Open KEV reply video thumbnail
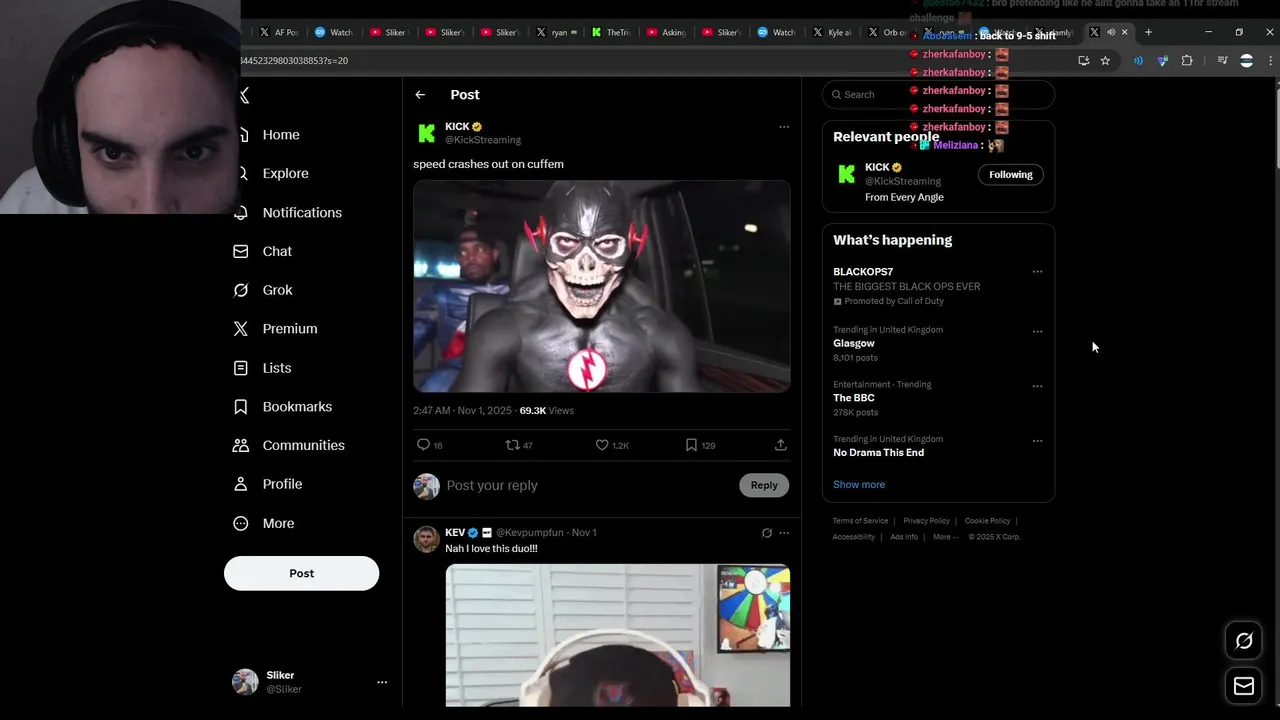This screenshot has width=1280, height=720. pos(618,635)
